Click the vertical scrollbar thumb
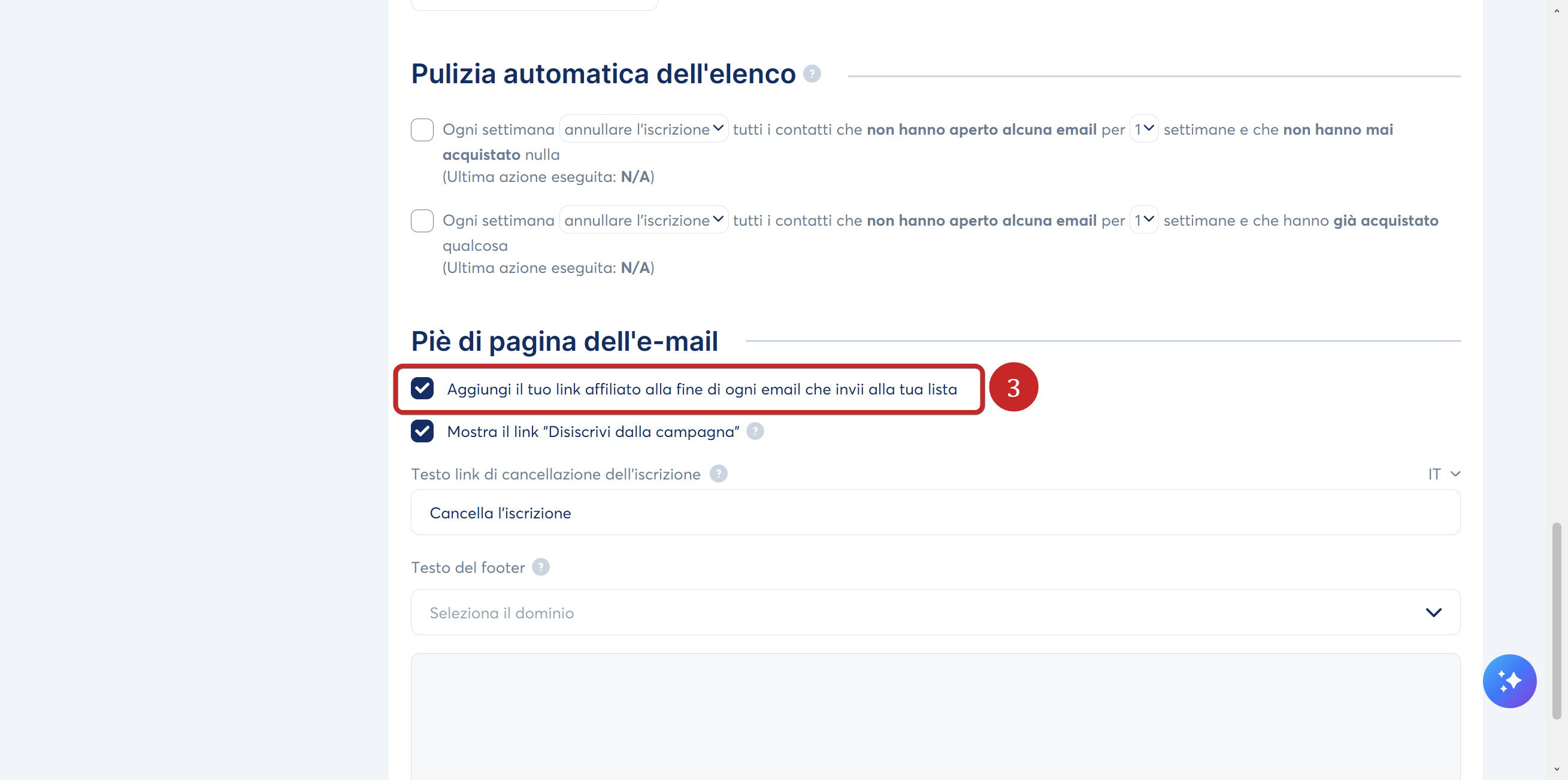 tap(1557, 620)
